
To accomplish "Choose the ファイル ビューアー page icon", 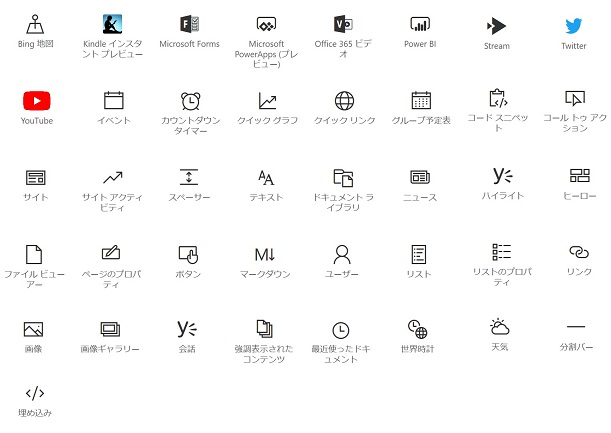I will point(34,254).
